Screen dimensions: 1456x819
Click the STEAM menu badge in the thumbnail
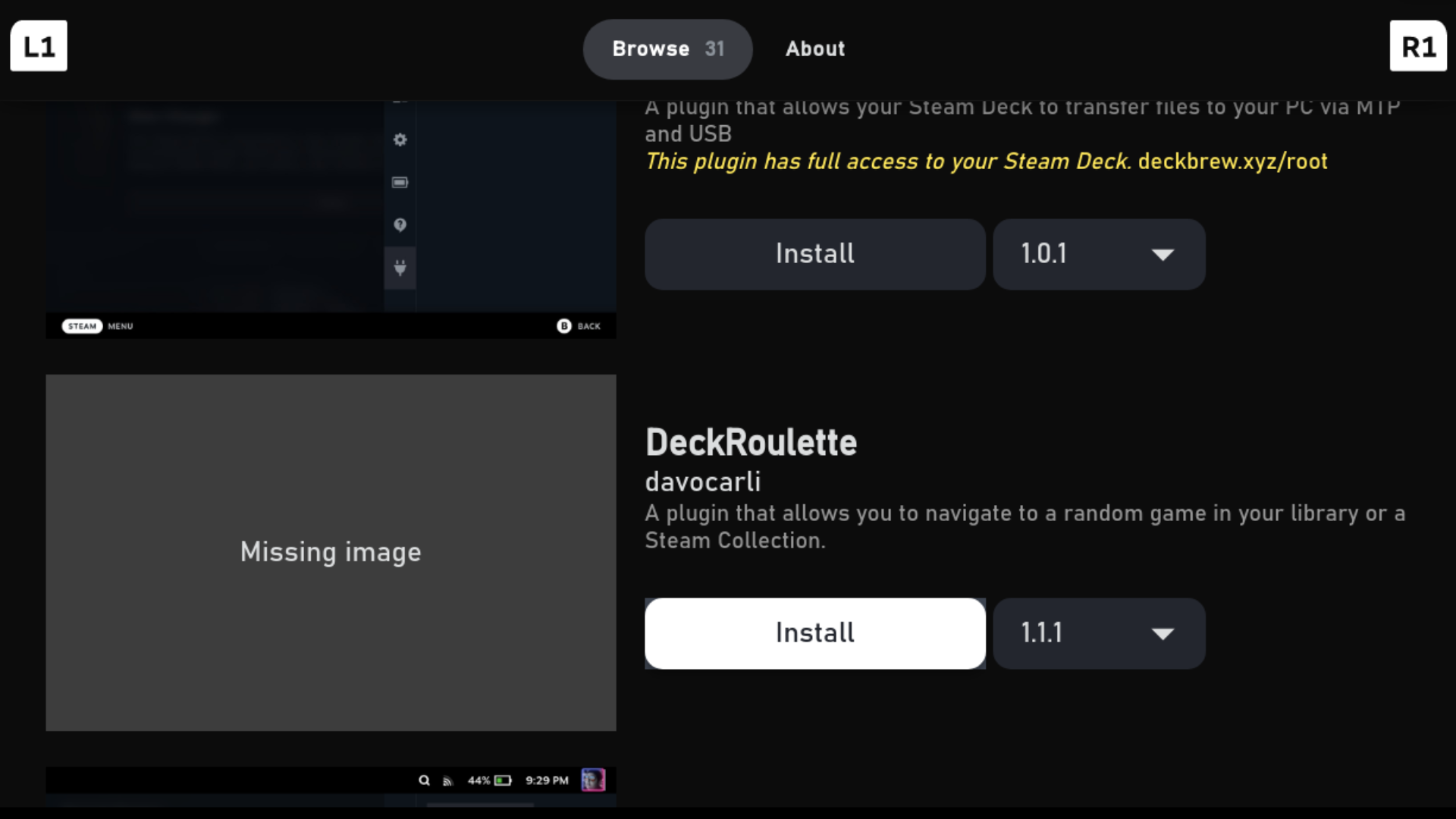(82, 326)
